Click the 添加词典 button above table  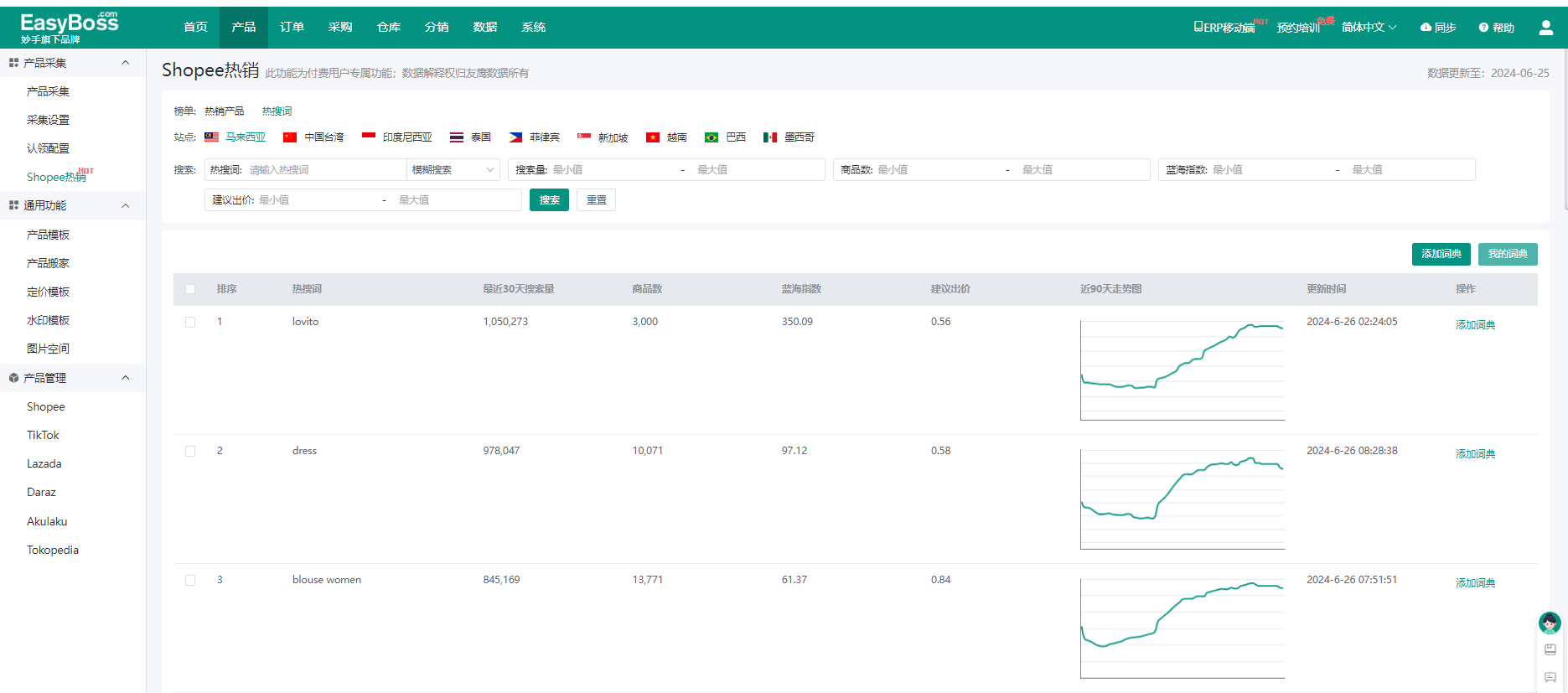coord(1441,254)
